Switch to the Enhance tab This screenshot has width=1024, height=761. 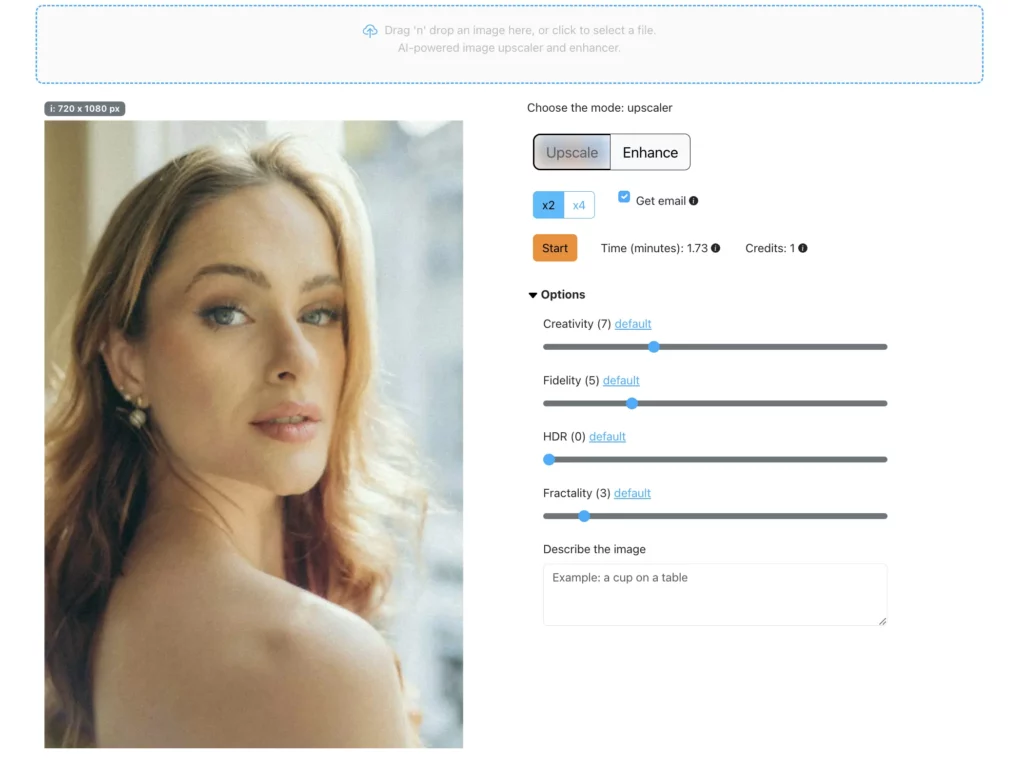650,152
